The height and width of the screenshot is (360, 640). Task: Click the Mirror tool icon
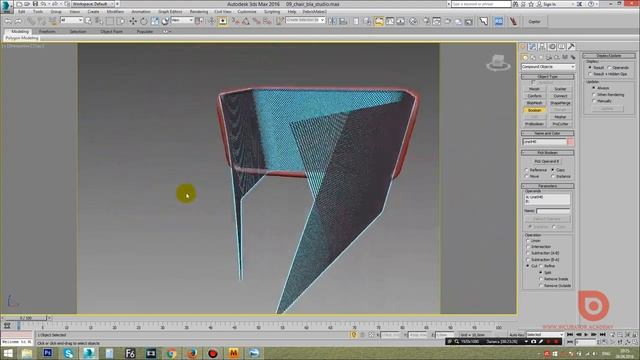333,21
